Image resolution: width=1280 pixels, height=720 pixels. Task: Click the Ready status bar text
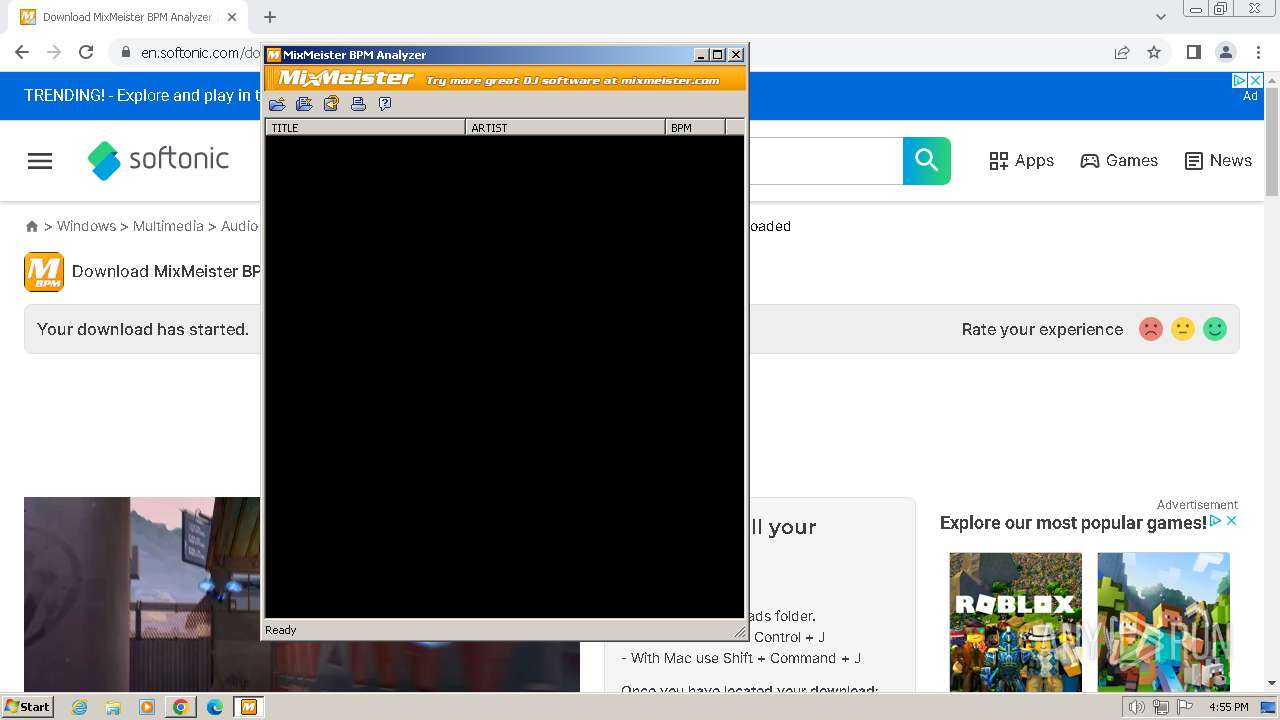(x=281, y=630)
